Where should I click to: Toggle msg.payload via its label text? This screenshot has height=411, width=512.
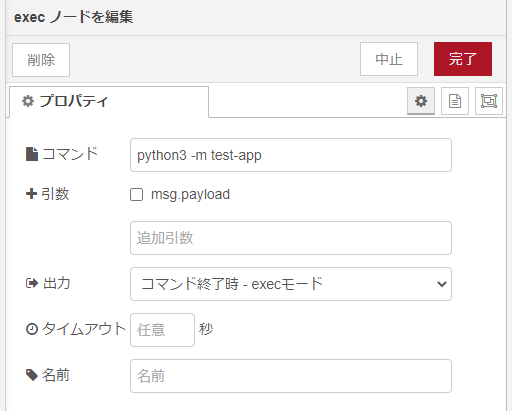(190, 194)
